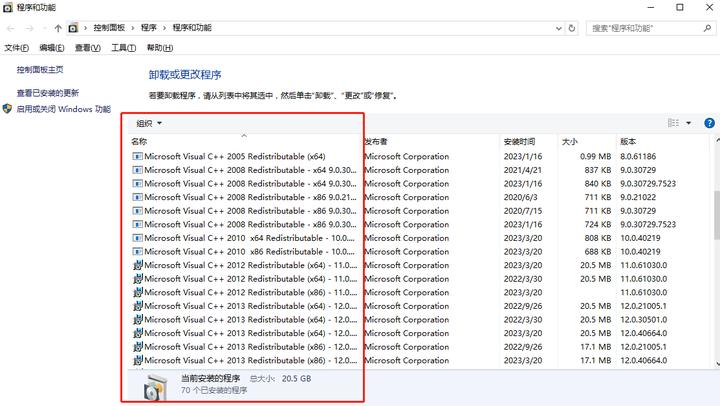Image resolution: width=720 pixels, height=406 pixels.
Task: Maximize the 程序和功能 window
Action: [680, 7]
